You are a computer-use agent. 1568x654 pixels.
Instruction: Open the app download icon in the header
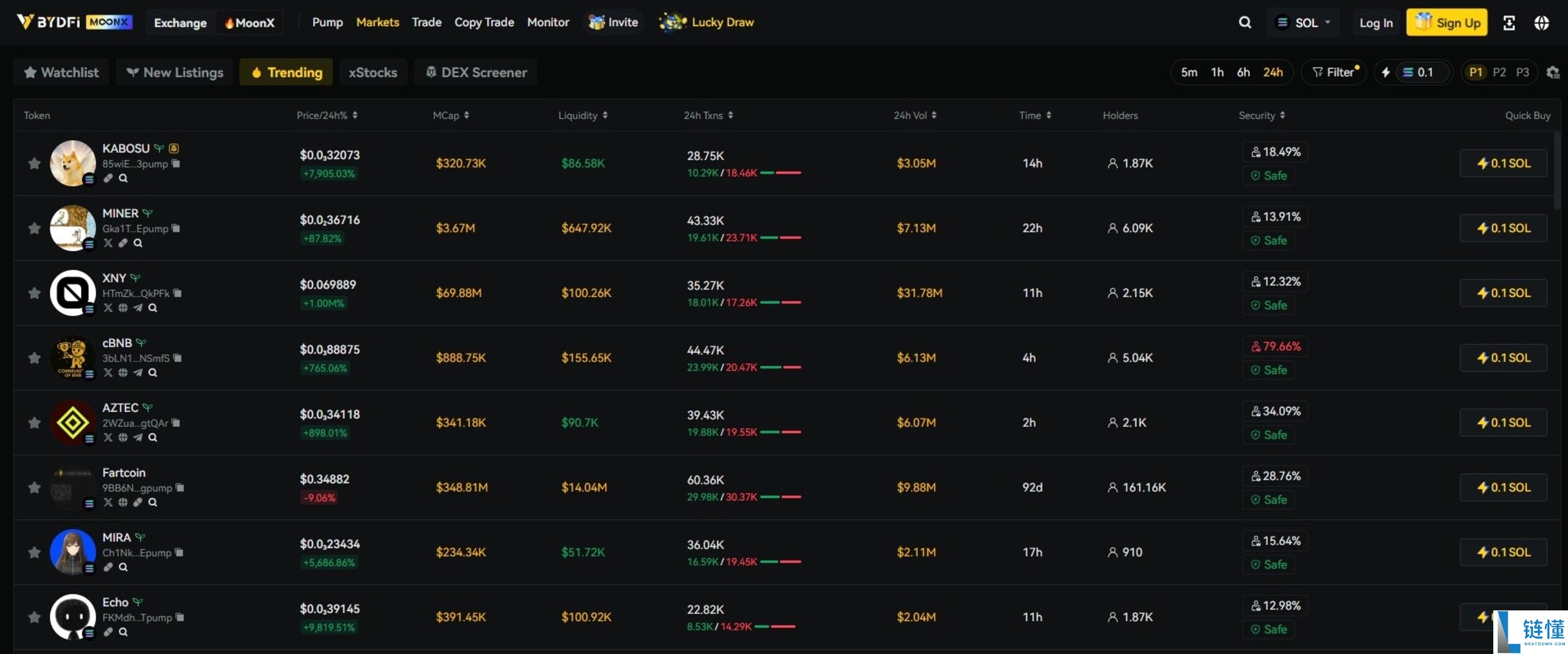click(x=1509, y=23)
